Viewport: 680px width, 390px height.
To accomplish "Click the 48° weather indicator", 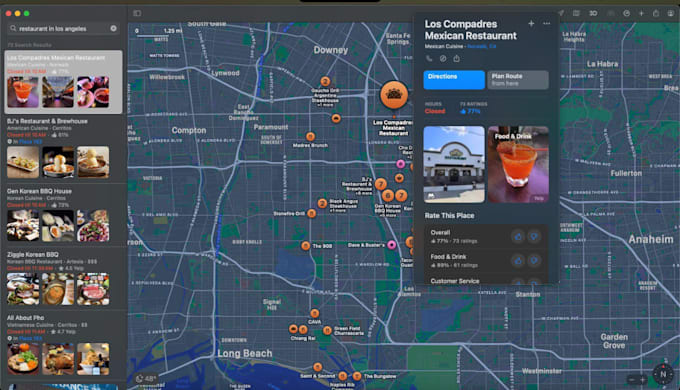I will [146, 378].
